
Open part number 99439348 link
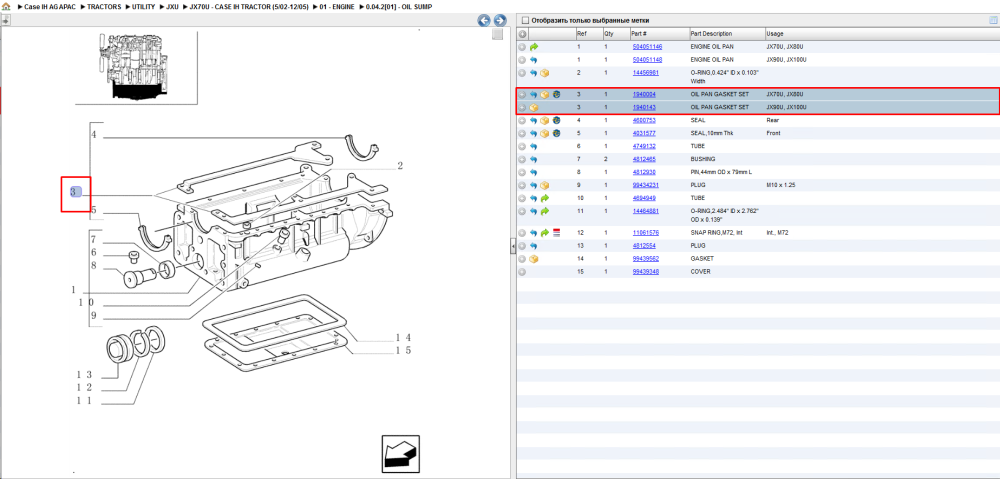point(645,272)
